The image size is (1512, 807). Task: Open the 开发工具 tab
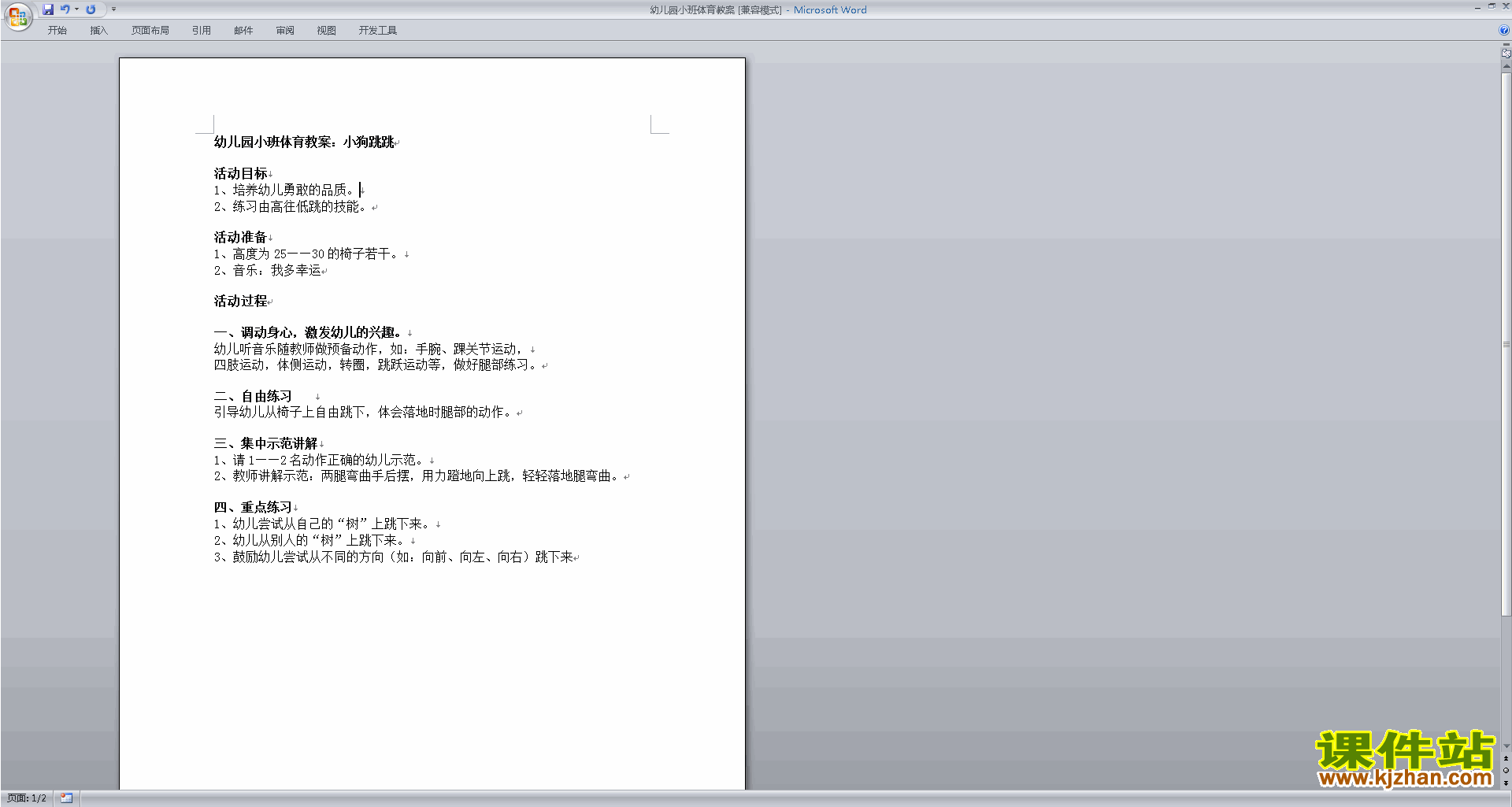pos(378,30)
